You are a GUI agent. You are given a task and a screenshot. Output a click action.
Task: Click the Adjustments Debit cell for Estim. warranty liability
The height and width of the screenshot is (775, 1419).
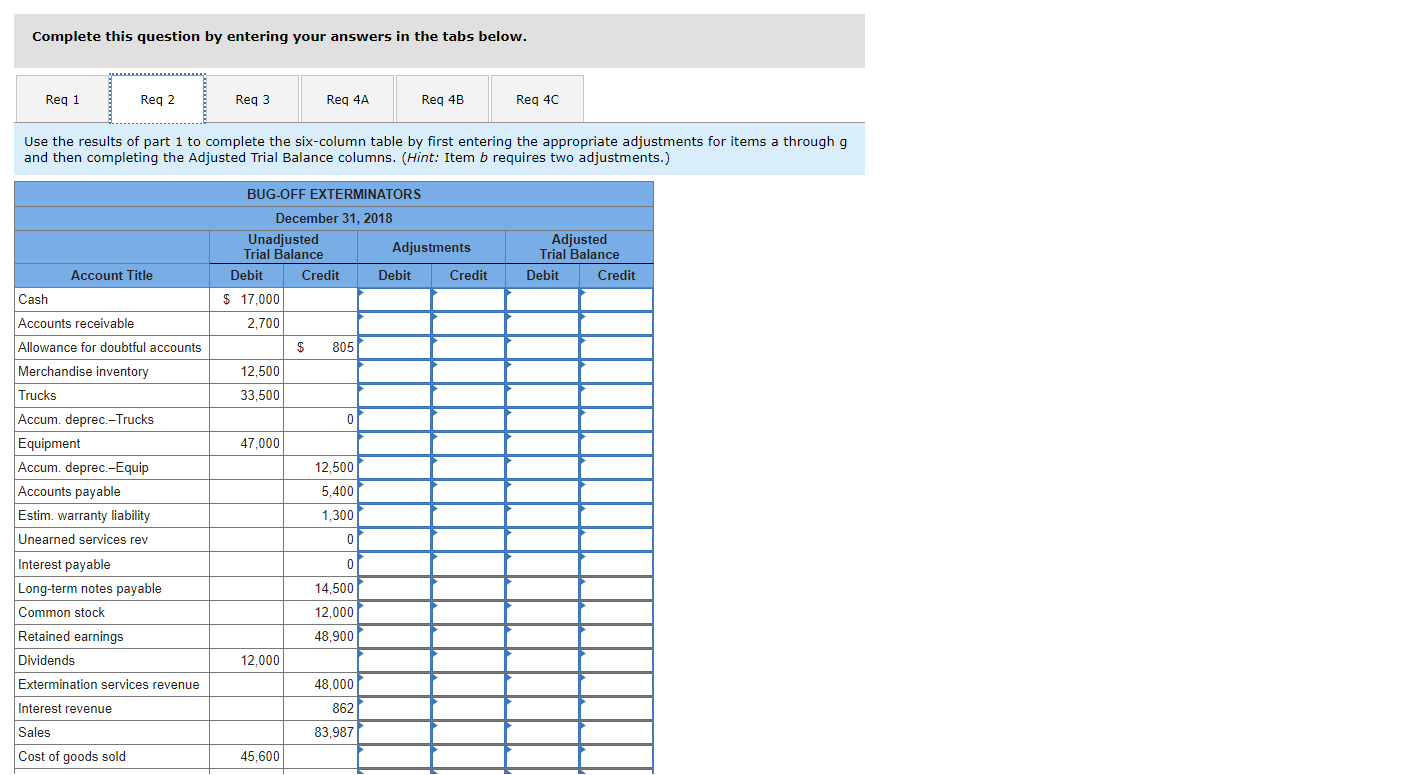pos(394,515)
